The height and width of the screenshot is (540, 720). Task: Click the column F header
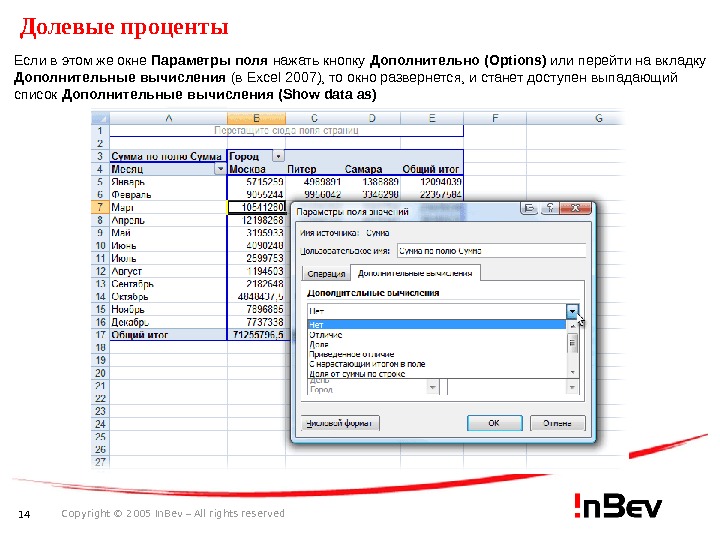click(495, 118)
